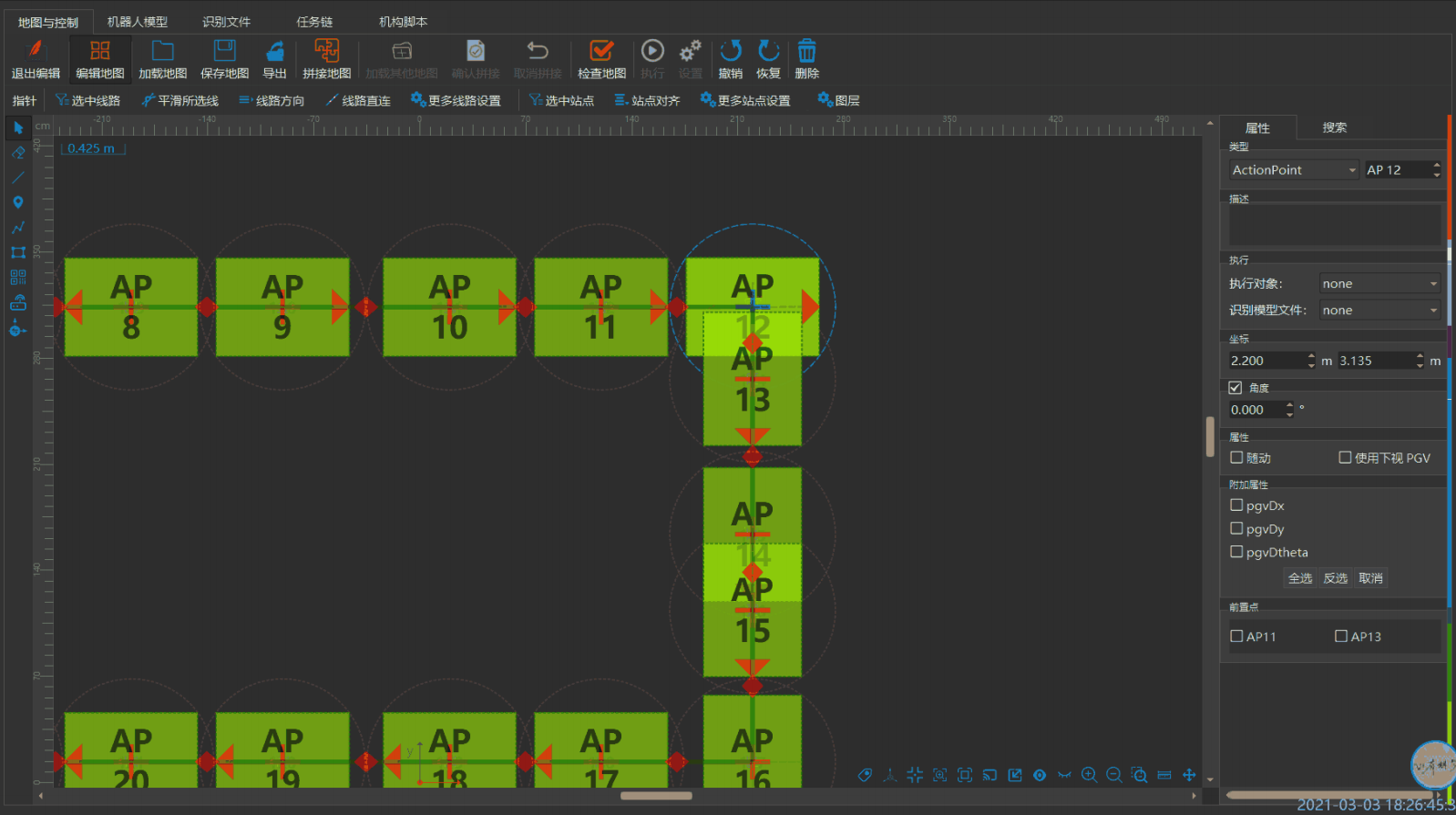Viewport: 1456px width, 815px height.
Task: Zoom in using the magnifier plus icon
Action: [1089, 775]
